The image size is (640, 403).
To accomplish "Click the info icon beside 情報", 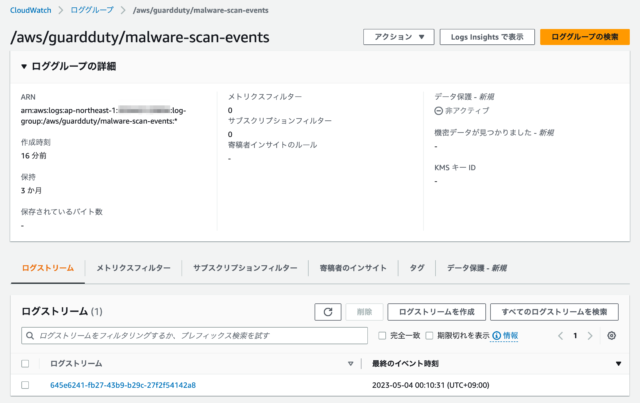I will tap(496, 336).
